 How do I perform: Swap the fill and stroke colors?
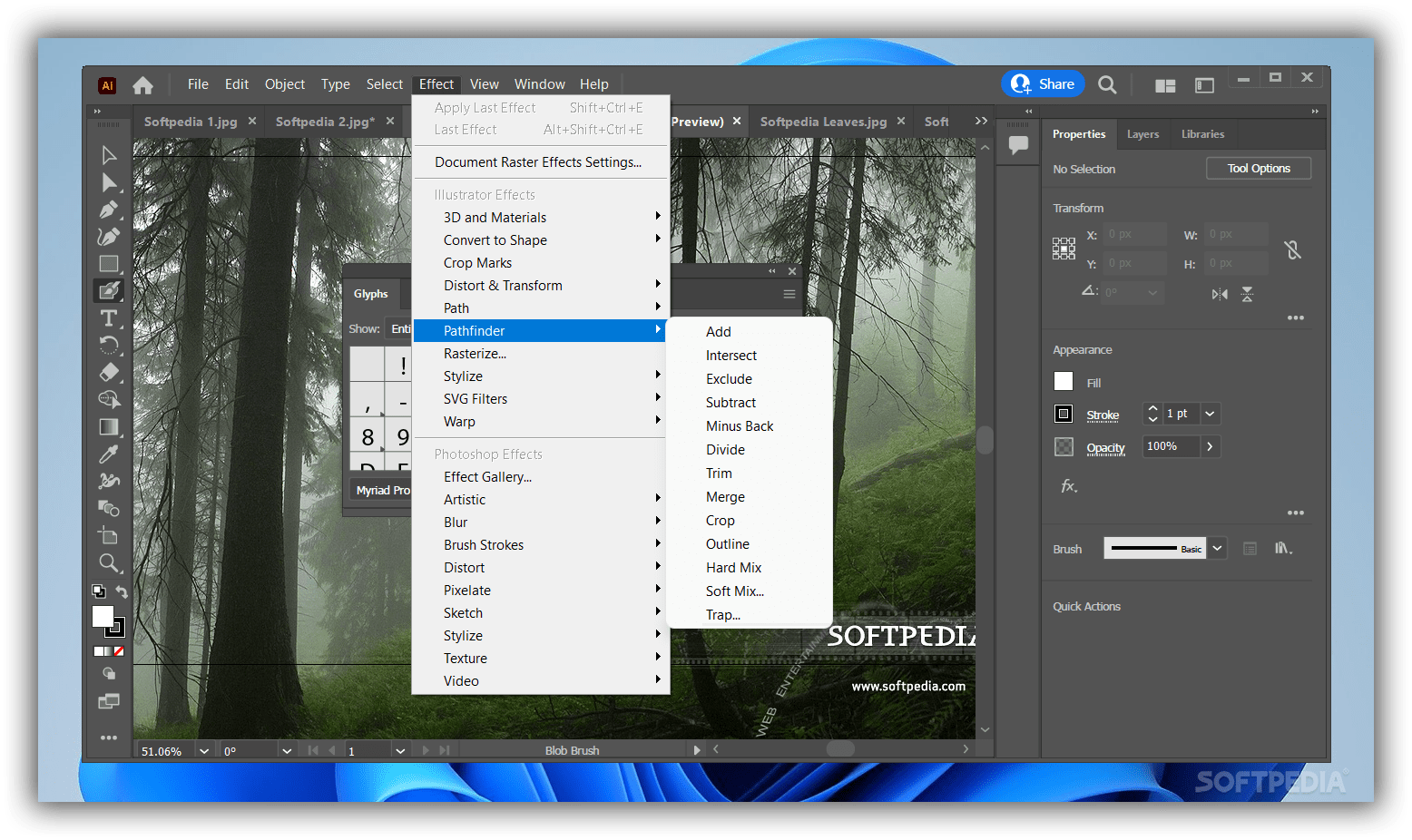(122, 591)
